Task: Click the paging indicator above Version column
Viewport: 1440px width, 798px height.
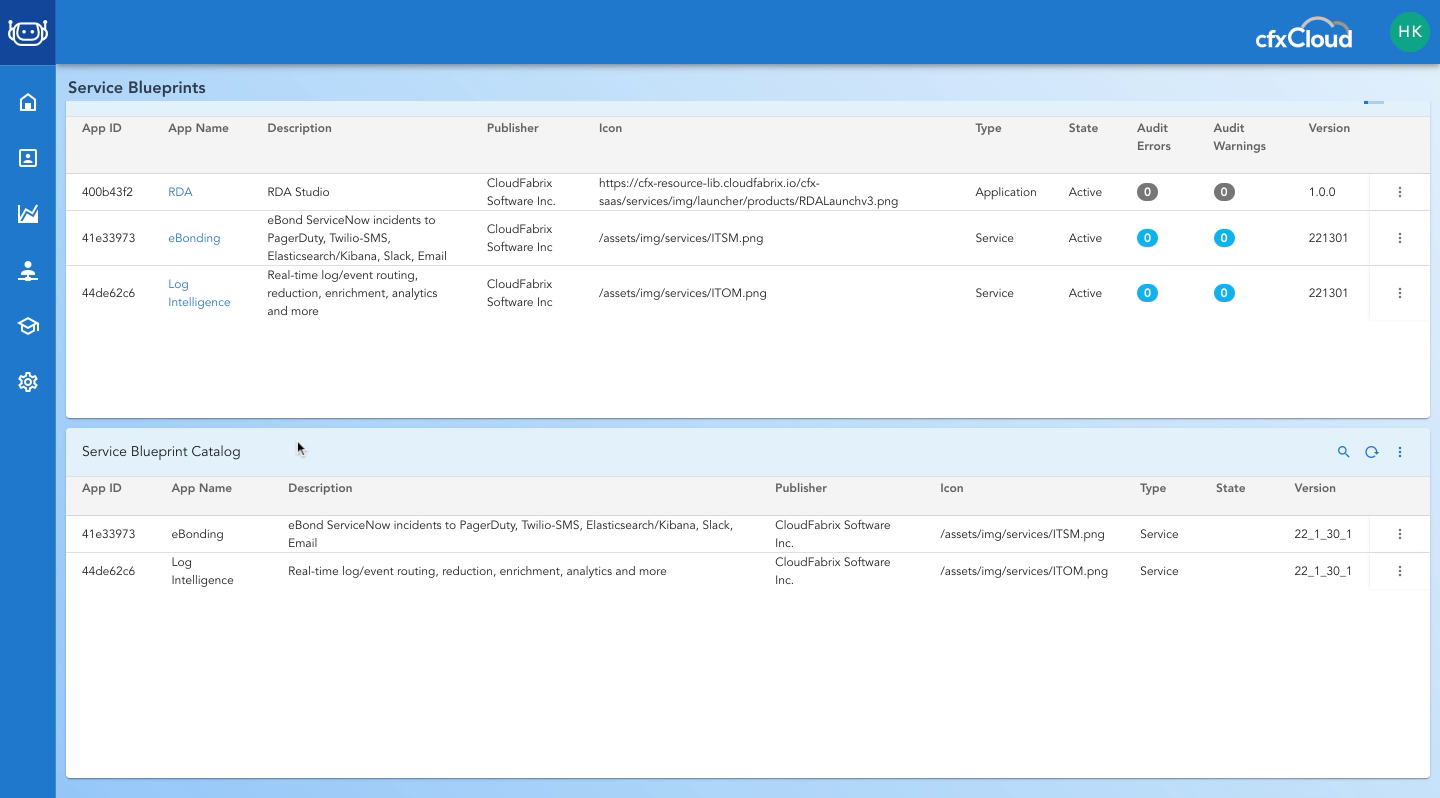Action: 1374,102
